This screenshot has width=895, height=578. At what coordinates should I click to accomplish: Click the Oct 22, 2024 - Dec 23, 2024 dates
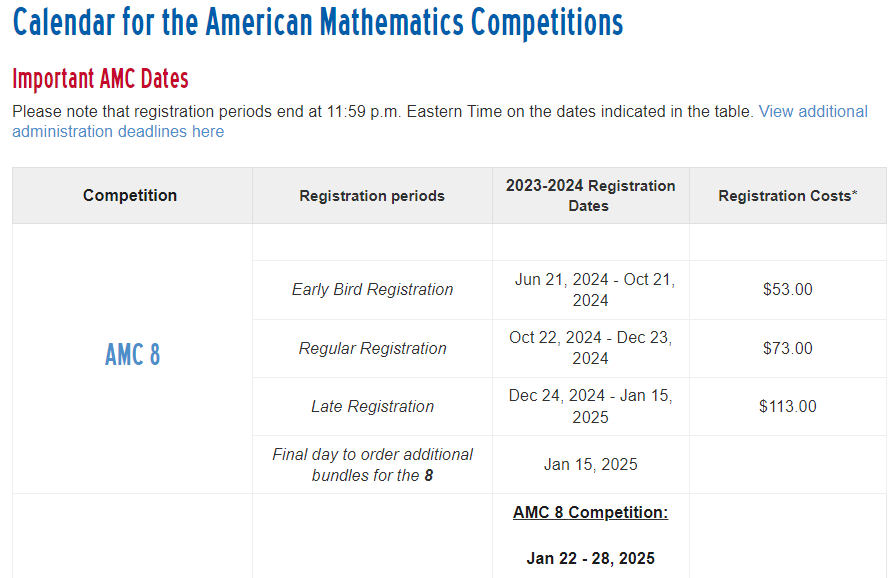point(590,347)
